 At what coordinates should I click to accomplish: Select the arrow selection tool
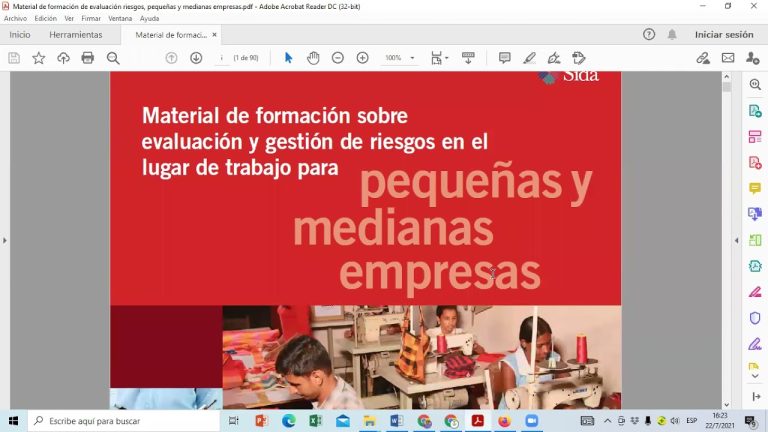click(288, 58)
